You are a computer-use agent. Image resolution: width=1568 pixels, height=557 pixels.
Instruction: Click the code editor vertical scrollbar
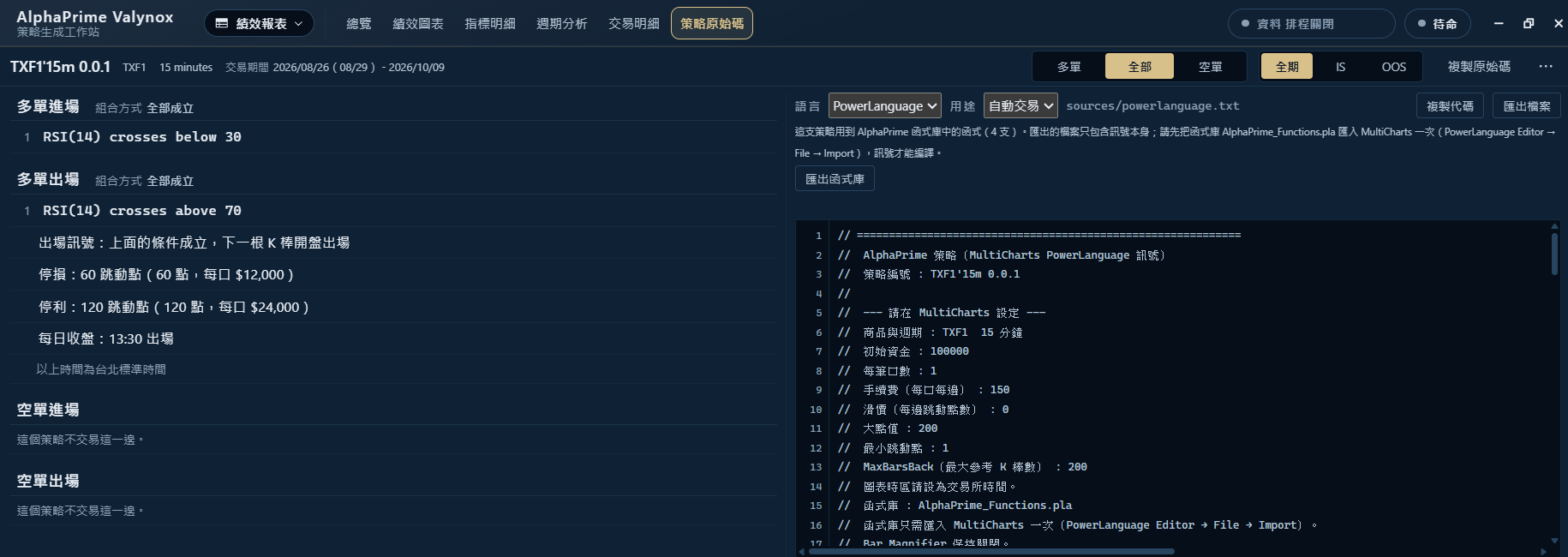1554,254
